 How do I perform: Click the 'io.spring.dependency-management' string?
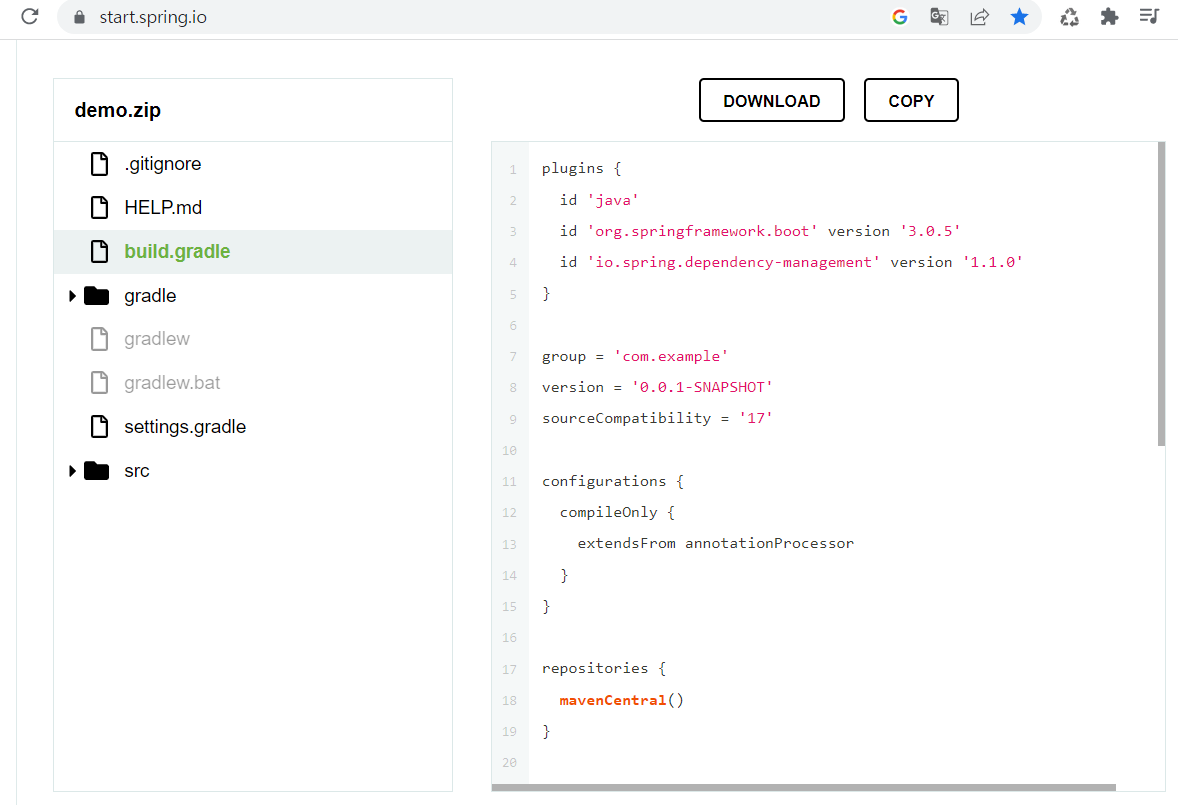coord(733,262)
